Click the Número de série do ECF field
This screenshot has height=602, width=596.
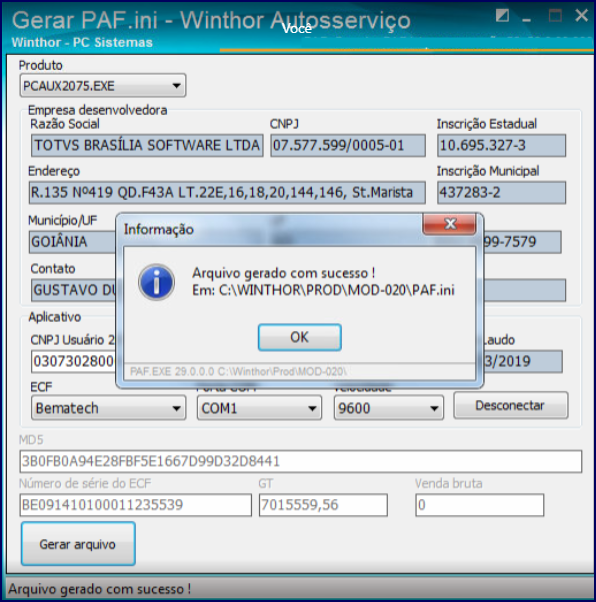coord(136,505)
